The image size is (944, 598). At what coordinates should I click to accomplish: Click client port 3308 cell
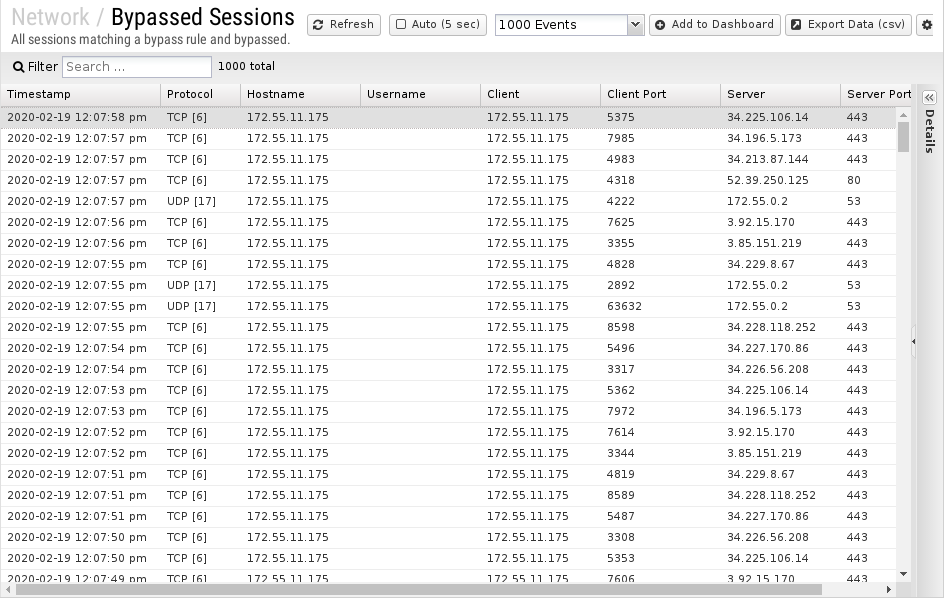(660, 538)
